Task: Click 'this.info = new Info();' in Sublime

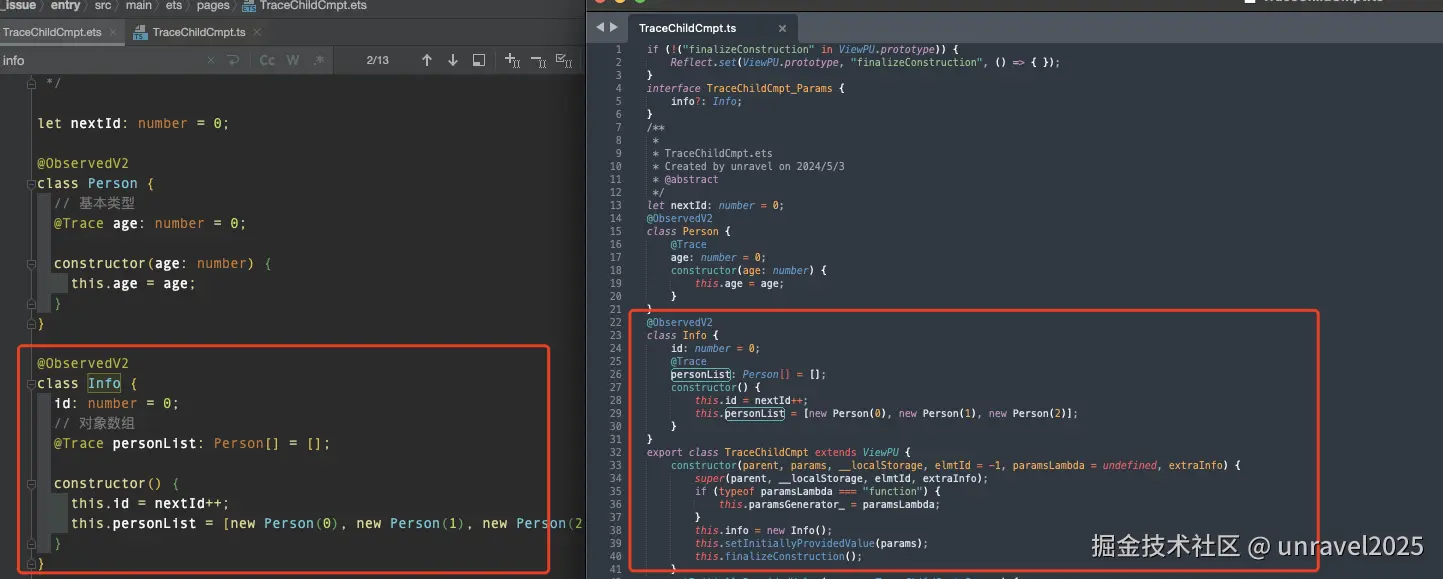Action: coord(764,531)
